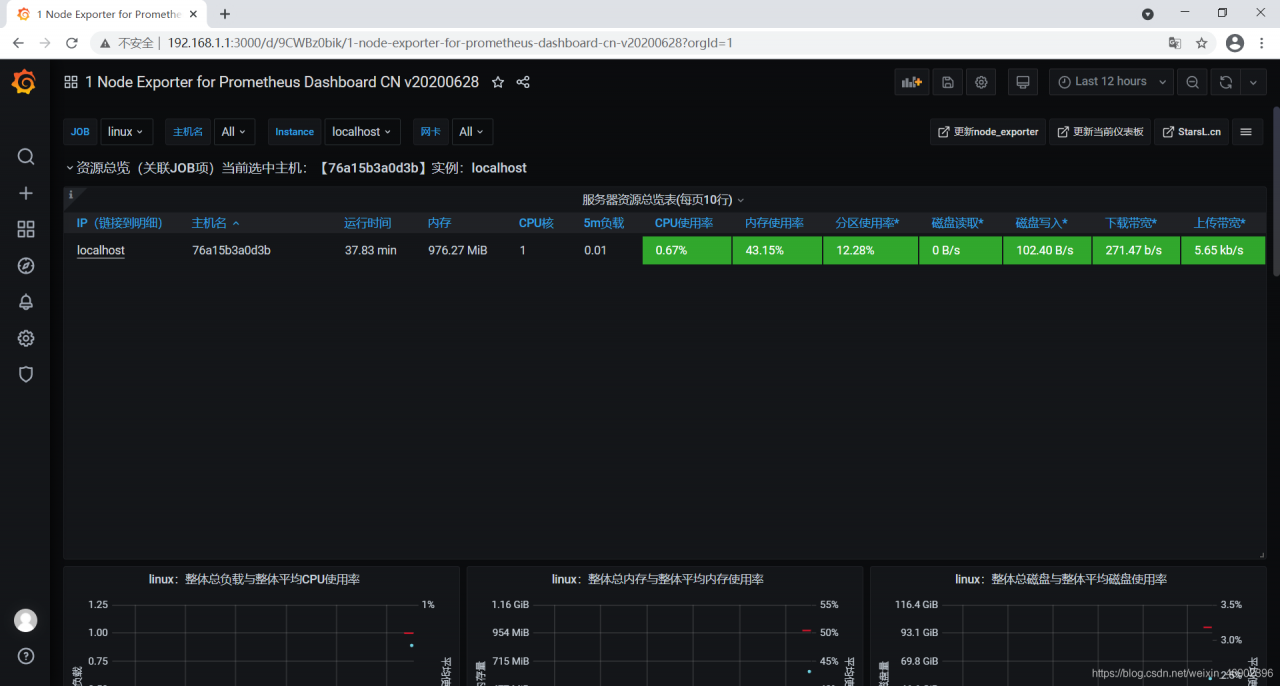
Task: Open the localhost link in table
Action: (x=101, y=250)
